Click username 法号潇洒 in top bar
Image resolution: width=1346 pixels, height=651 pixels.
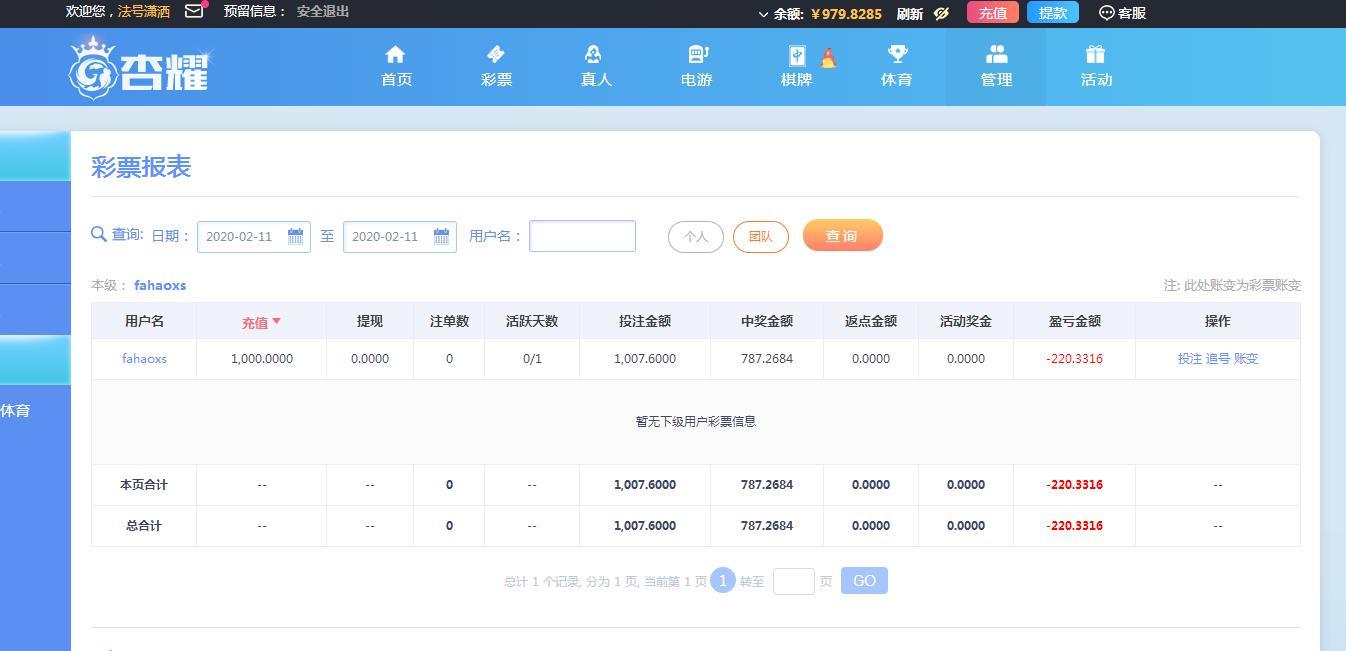(x=144, y=12)
